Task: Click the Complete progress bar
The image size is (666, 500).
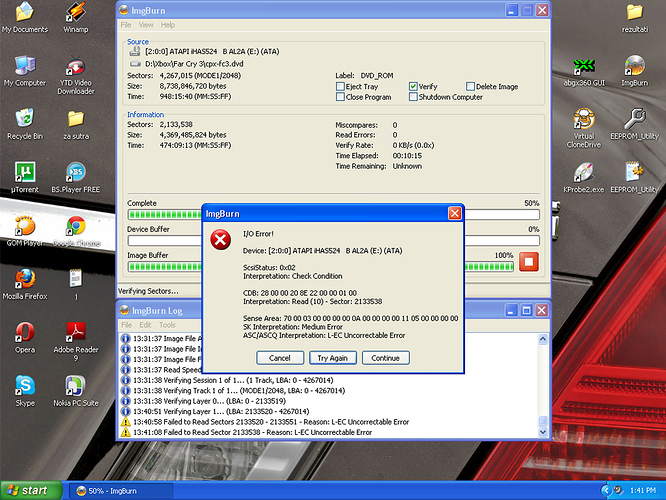Action: click(x=333, y=215)
